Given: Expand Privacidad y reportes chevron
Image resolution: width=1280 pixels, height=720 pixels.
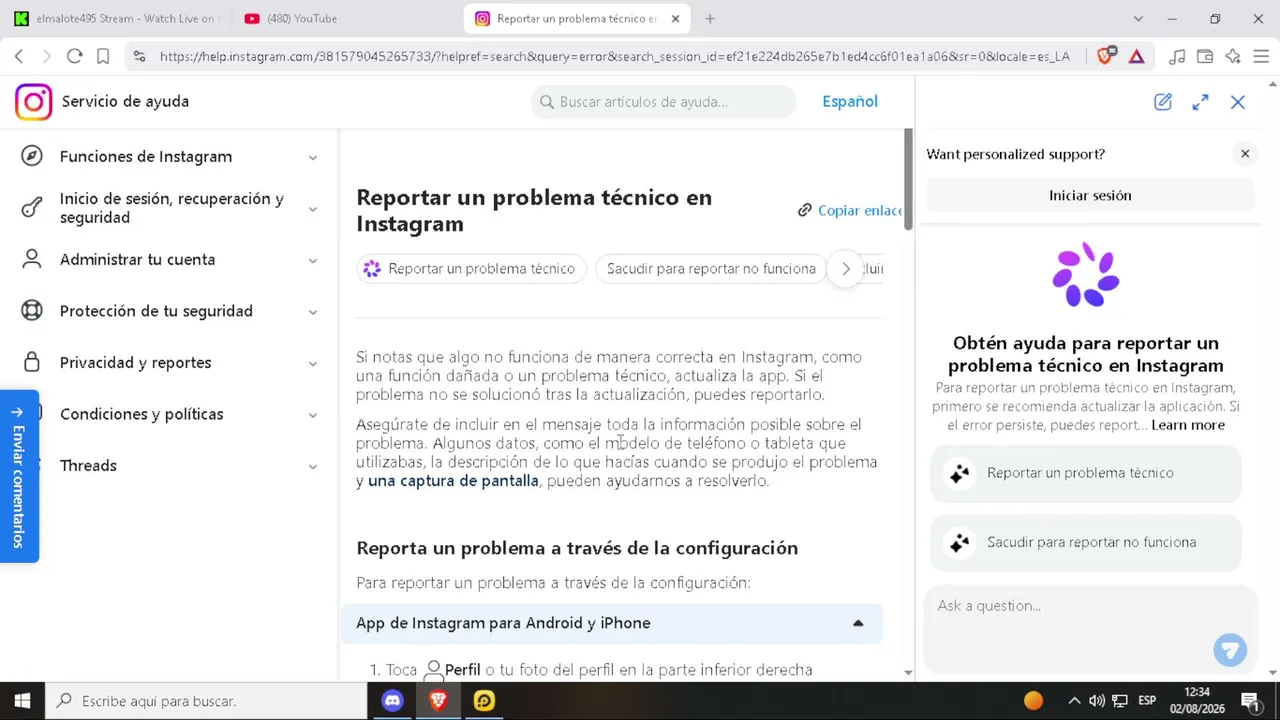Looking at the screenshot, I should [x=313, y=363].
